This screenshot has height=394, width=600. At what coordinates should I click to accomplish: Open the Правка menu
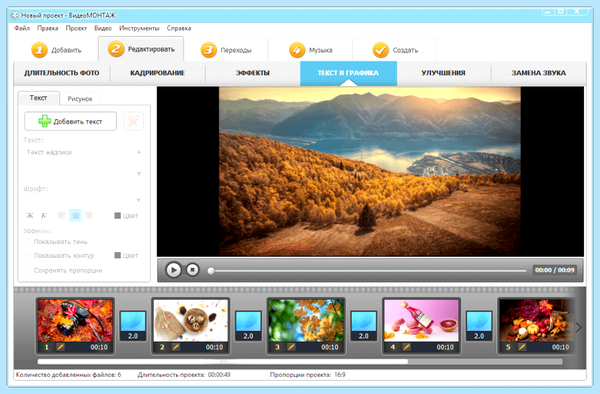click(x=47, y=28)
